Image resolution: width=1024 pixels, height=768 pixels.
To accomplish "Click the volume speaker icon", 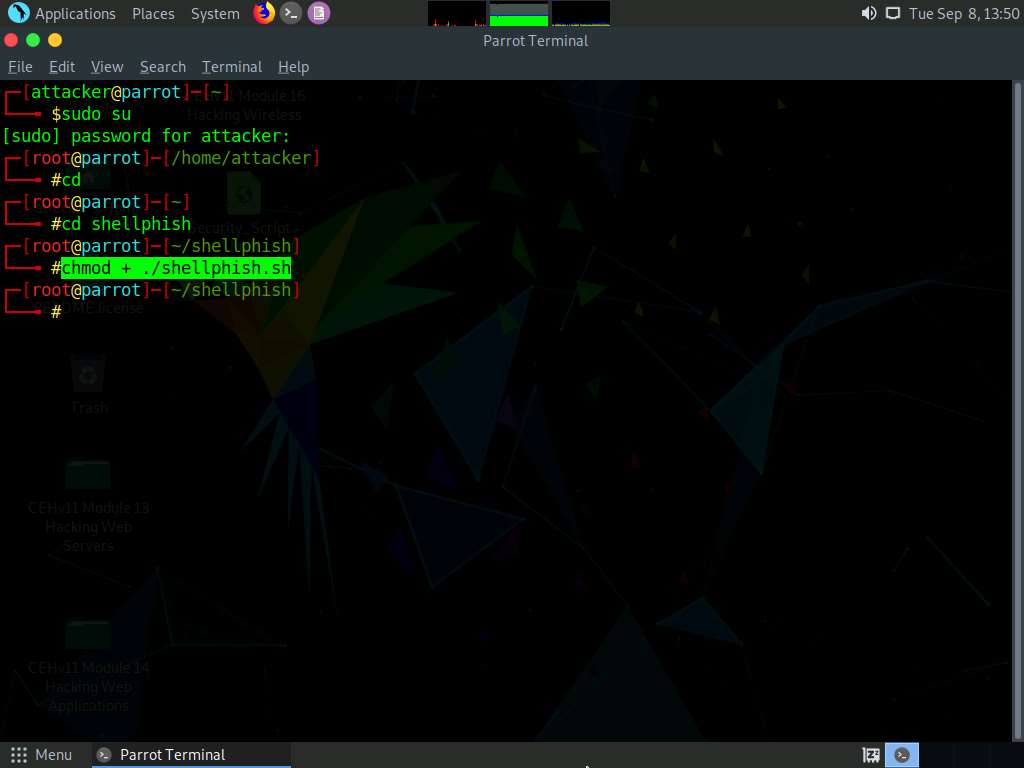I will [869, 13].
